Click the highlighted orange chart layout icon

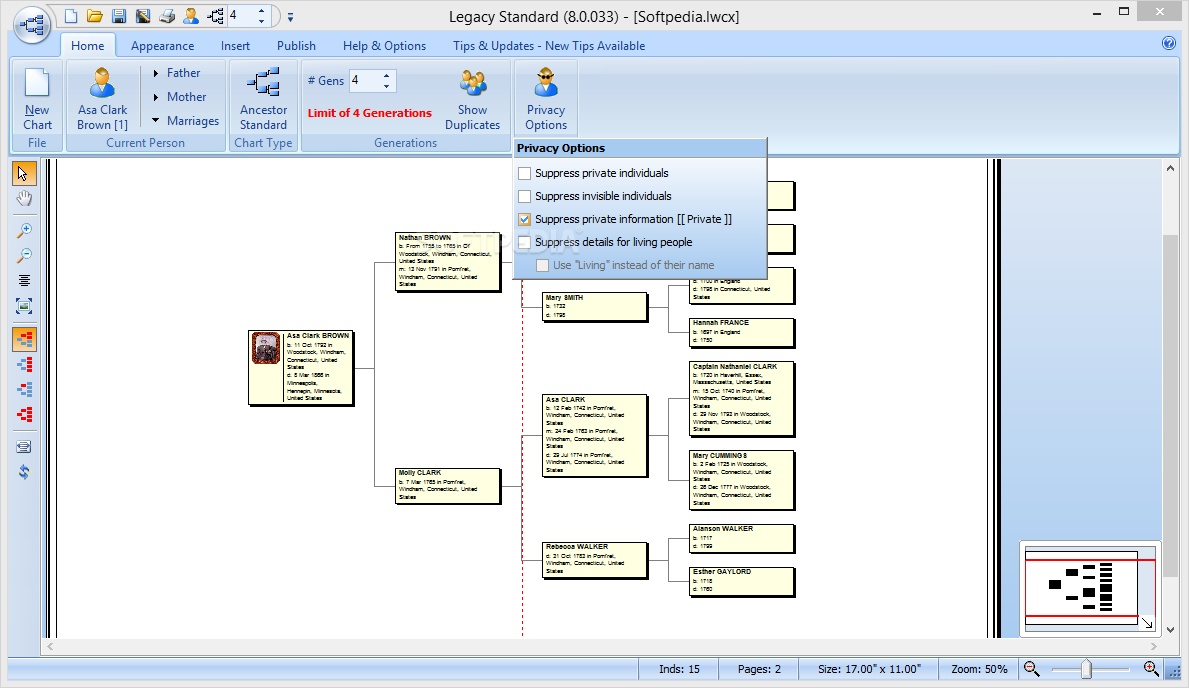click(x=24, y=339)
